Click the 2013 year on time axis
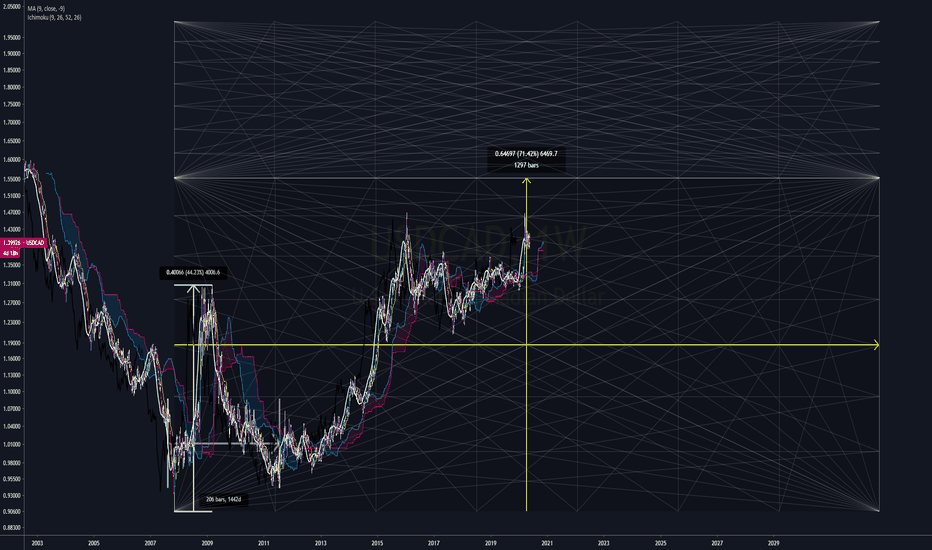 pos(320,543)
